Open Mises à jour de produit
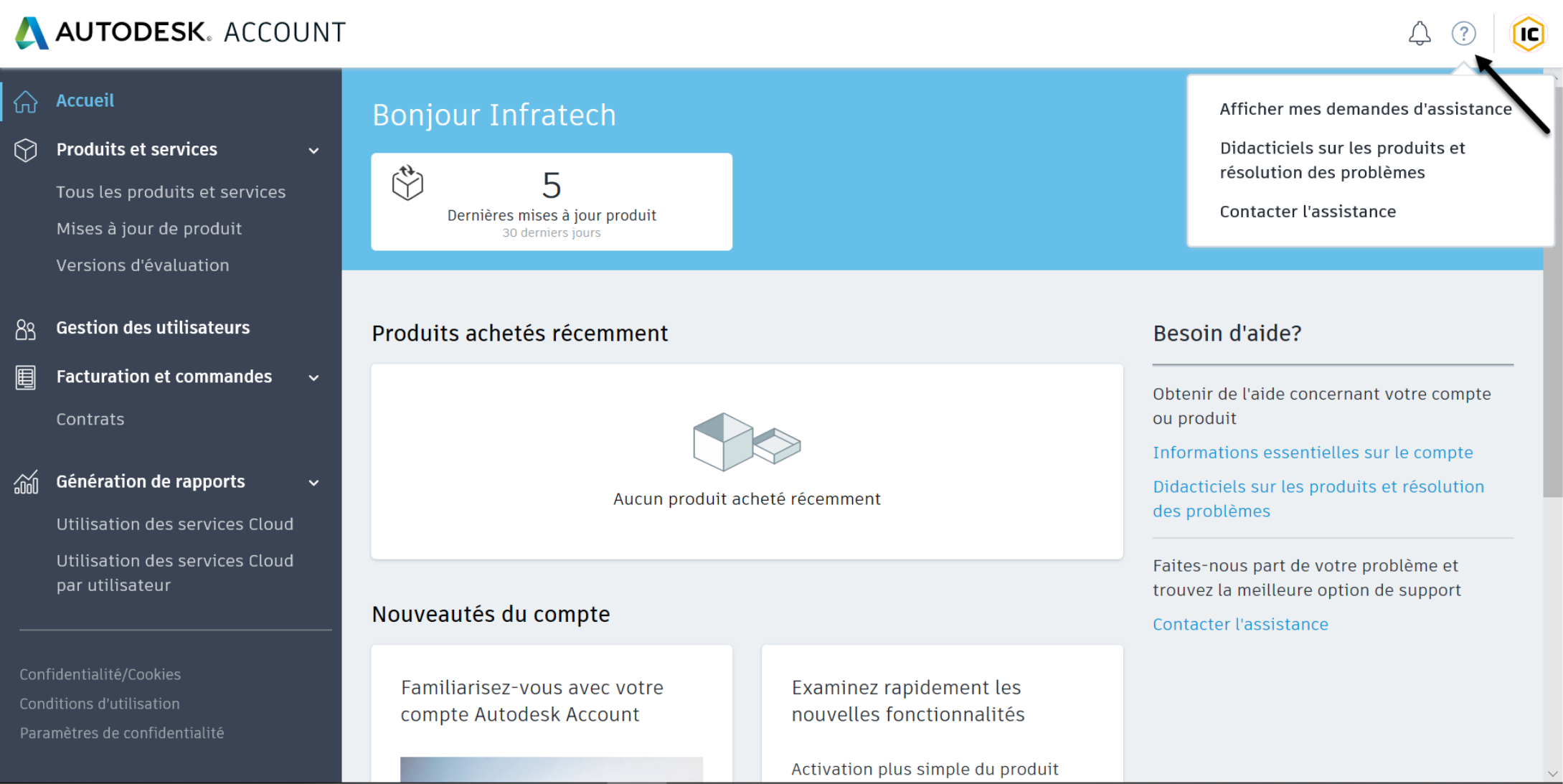The width and height of the screenshot is (1563, 784). (148, 228)
